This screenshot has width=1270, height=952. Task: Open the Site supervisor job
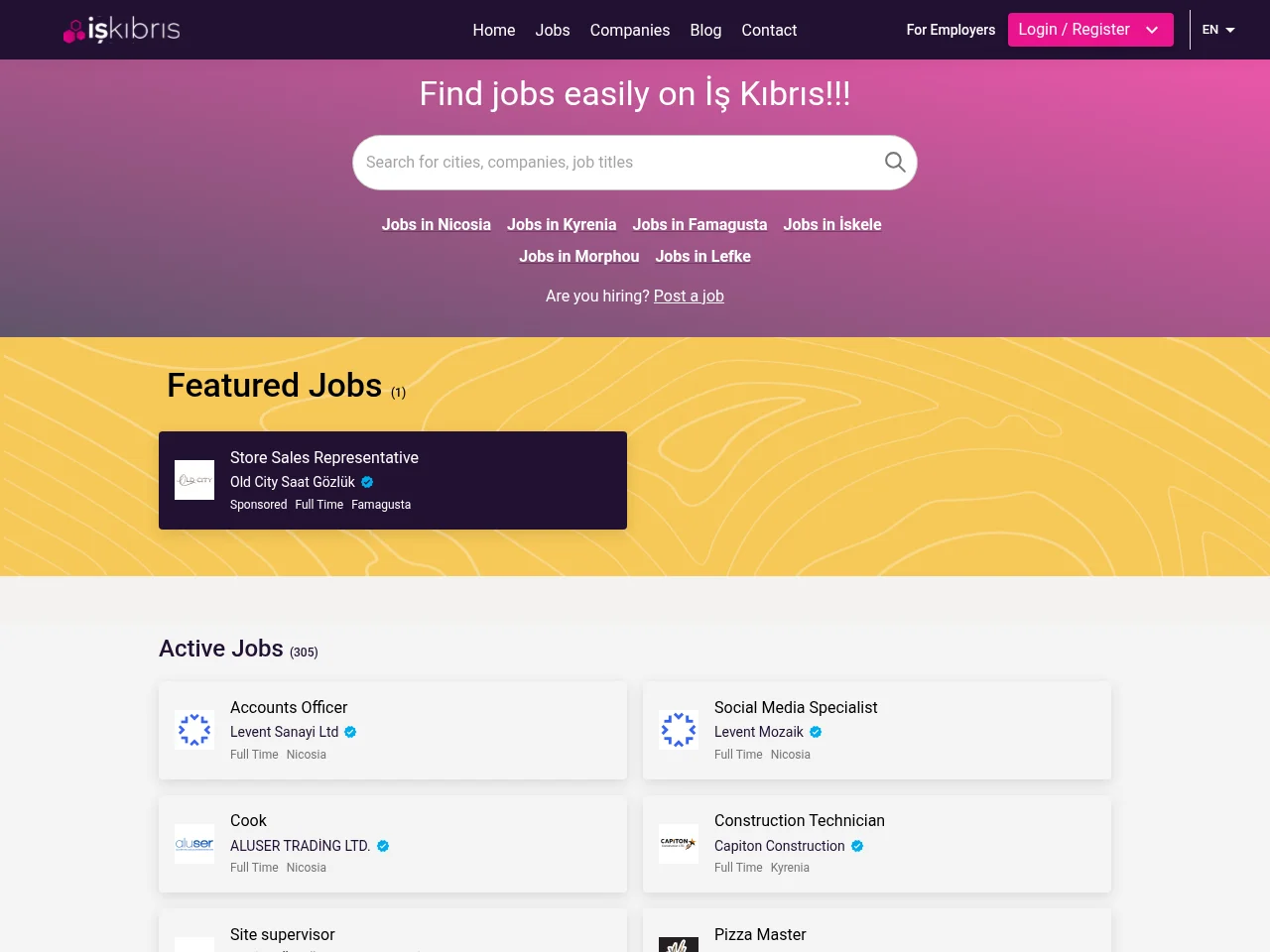[283, 934]
